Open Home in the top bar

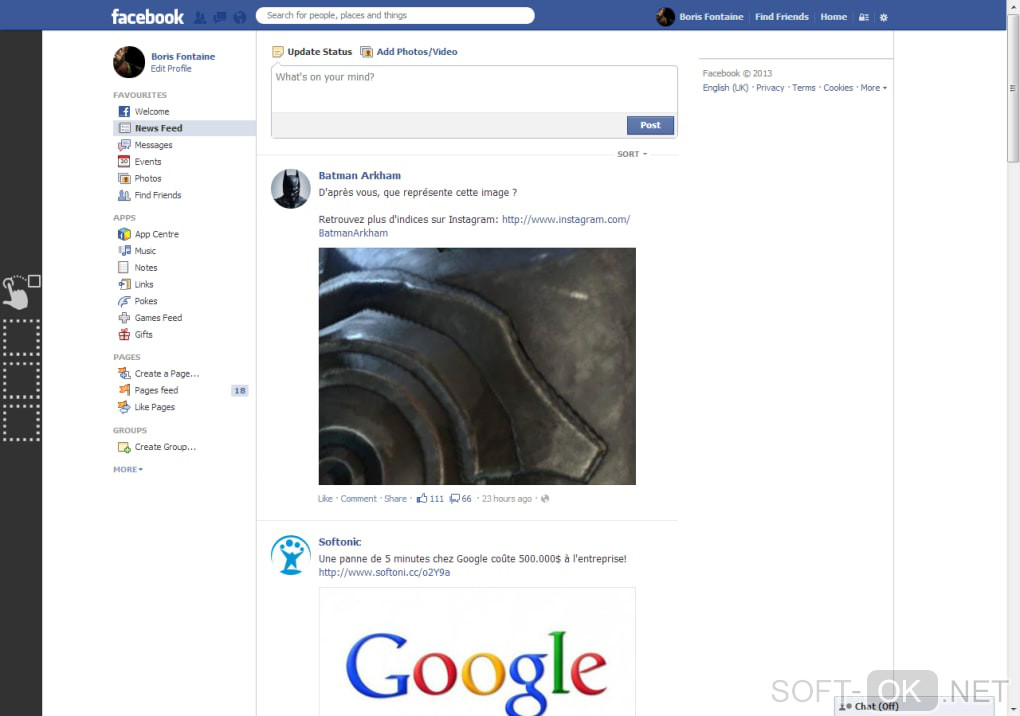833,17
